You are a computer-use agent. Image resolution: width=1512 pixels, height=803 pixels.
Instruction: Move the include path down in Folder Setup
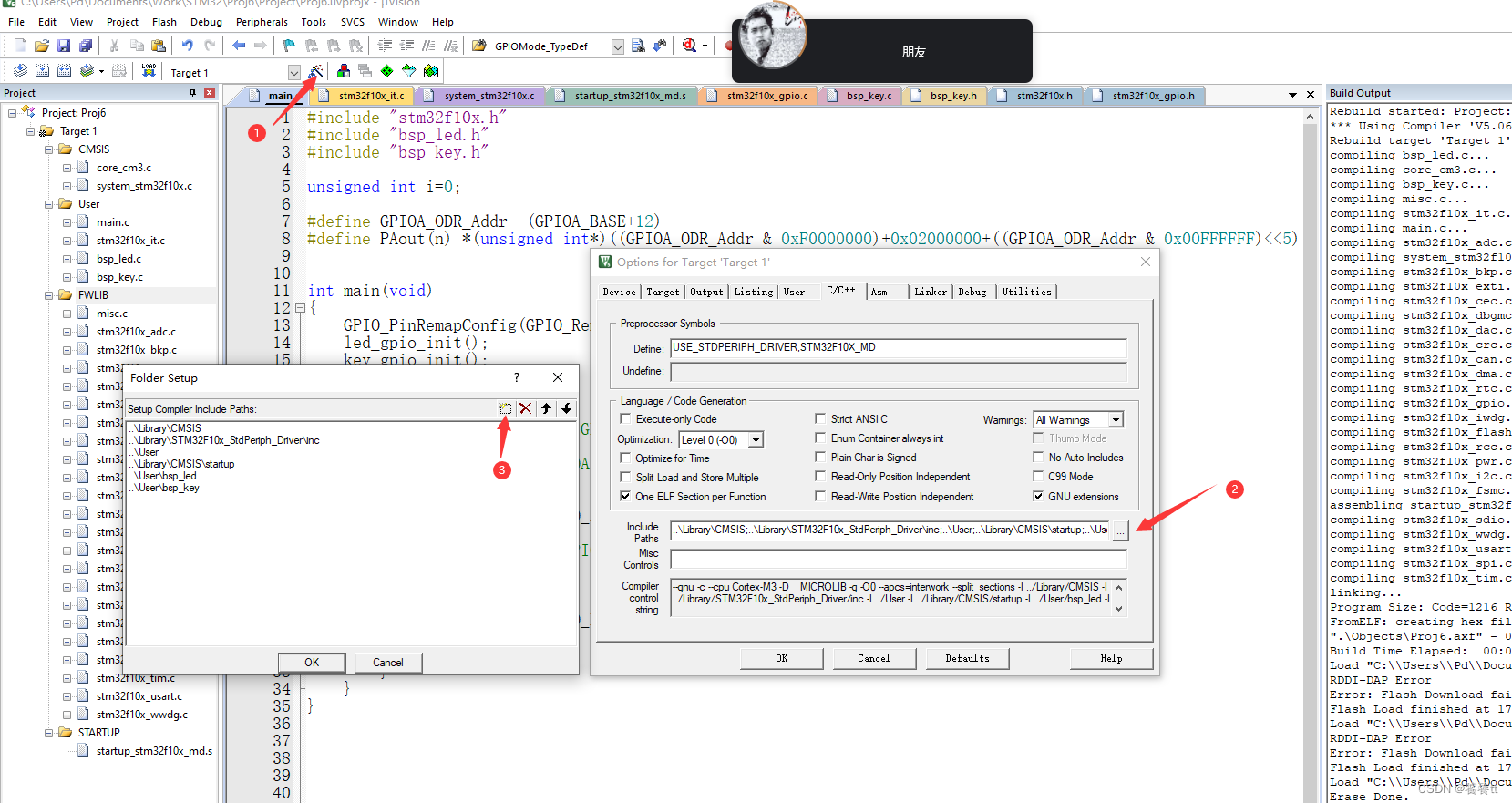[x=566, y=408]
